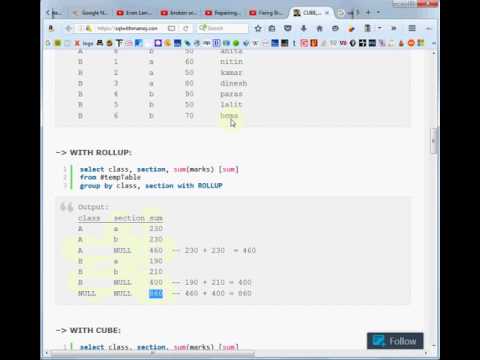Go back using the browser back arrow
The width and height of the screenshot is (480, 360).
coord(68,29)
